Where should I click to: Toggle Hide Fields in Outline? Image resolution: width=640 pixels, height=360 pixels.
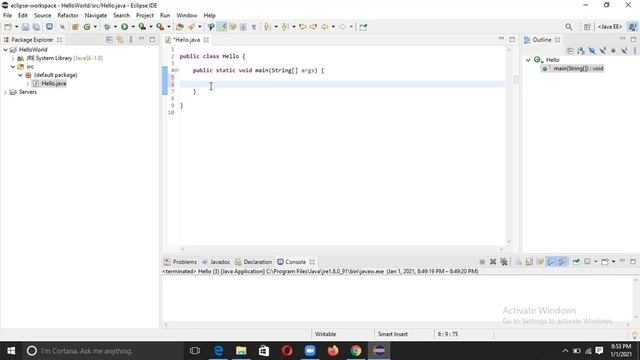592,51
